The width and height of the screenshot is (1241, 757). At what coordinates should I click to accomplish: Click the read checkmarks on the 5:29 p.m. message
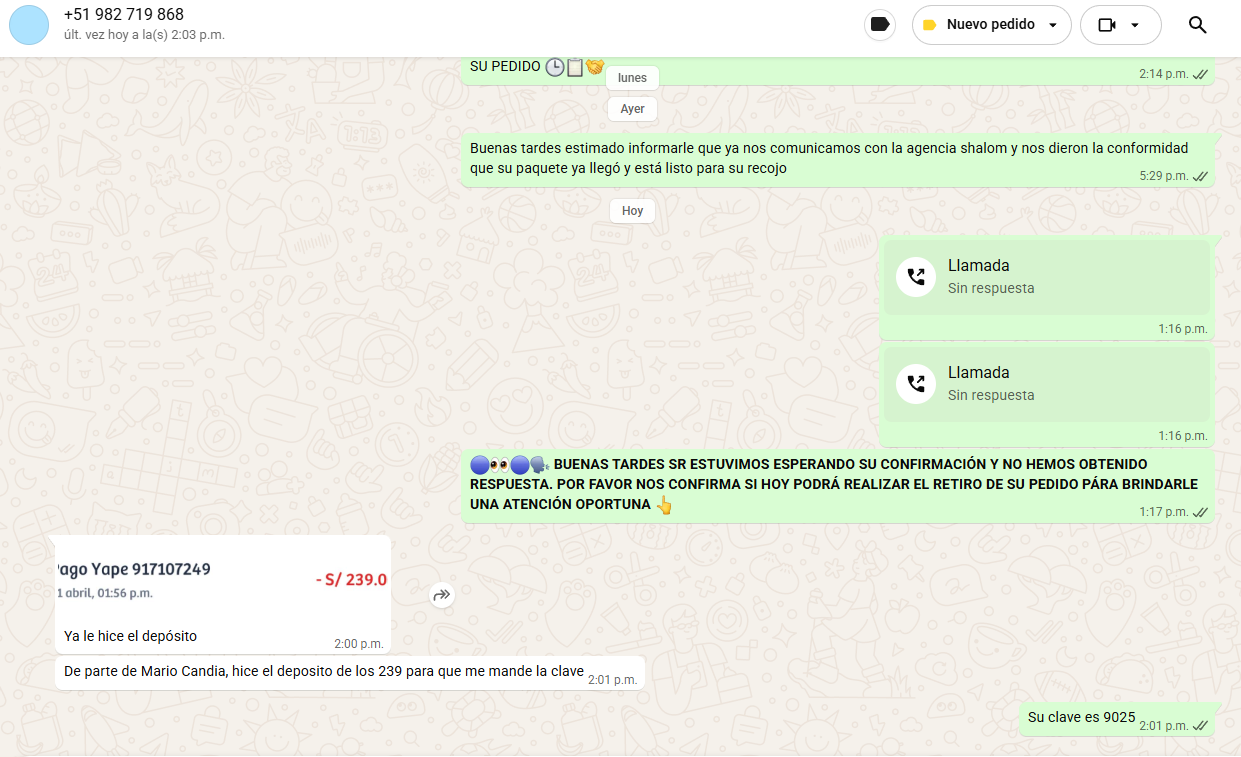(1201, 176)
